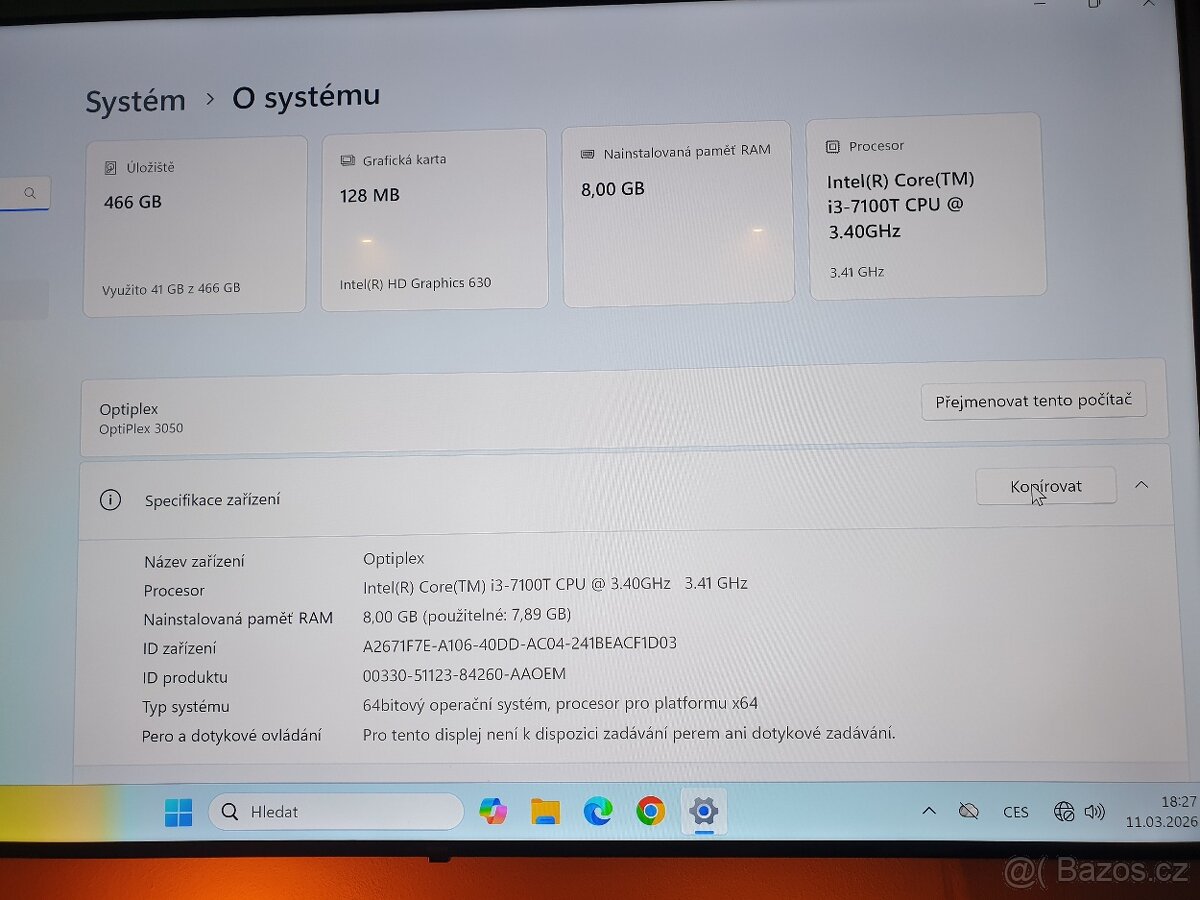Click the Settings gear taskbar icon
This screenshot has height=900, width=1200.
tap(703, 810)
